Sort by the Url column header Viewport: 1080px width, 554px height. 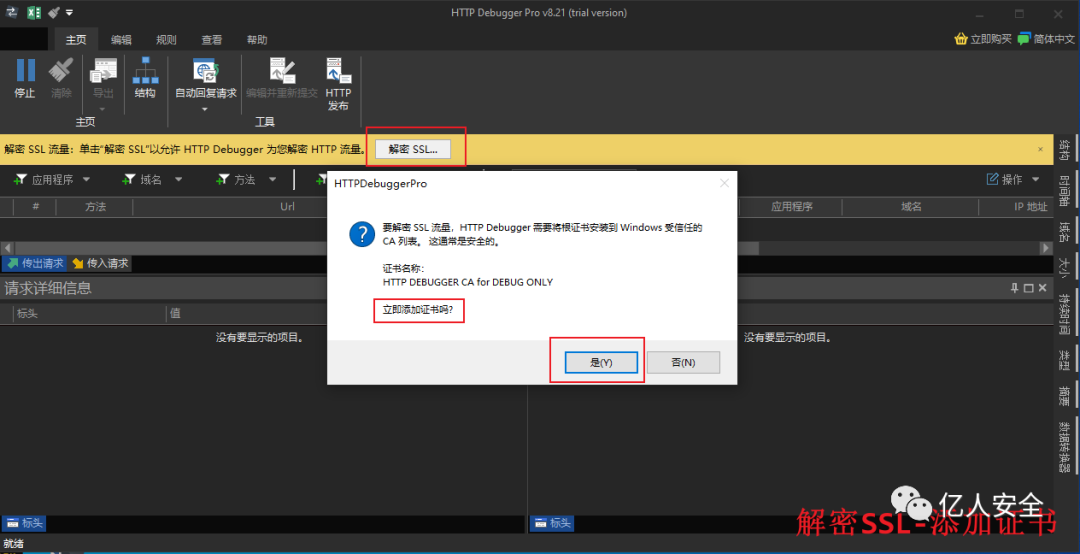tap(287, 207)
